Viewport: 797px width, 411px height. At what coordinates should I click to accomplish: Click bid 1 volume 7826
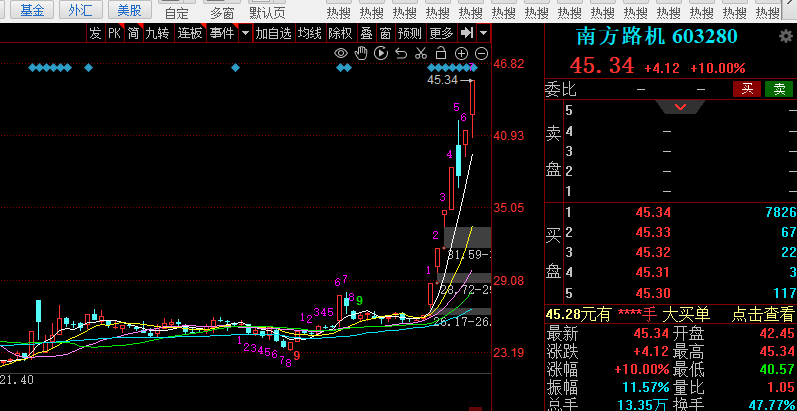(781, 212)
